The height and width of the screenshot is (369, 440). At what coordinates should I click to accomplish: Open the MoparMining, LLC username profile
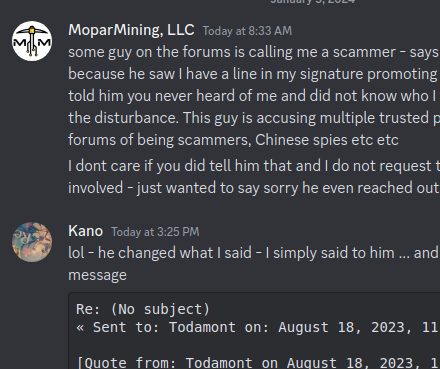tap(131, 30)
